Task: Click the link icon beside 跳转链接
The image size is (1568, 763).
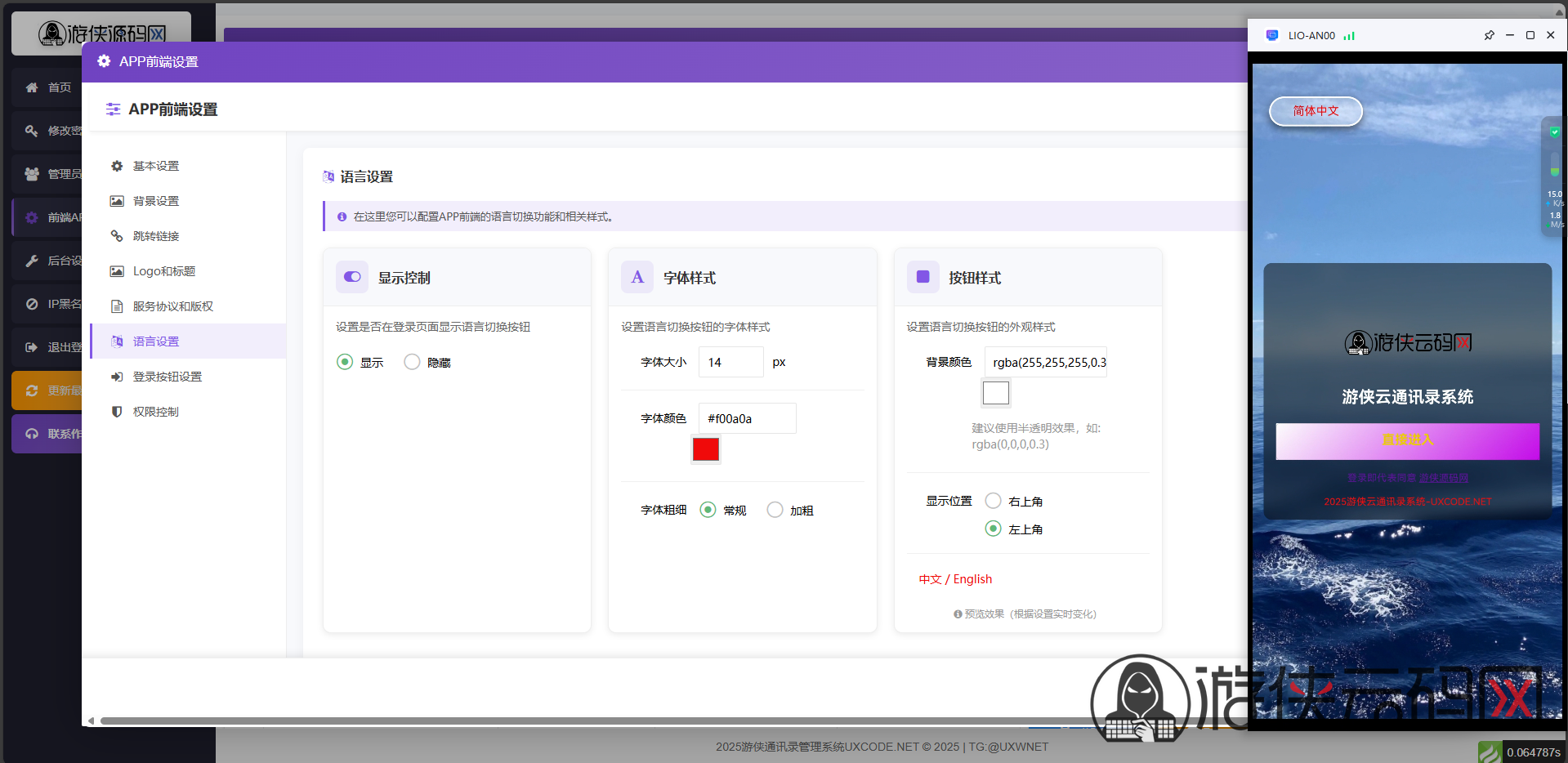Action: (x=117, y=236)
